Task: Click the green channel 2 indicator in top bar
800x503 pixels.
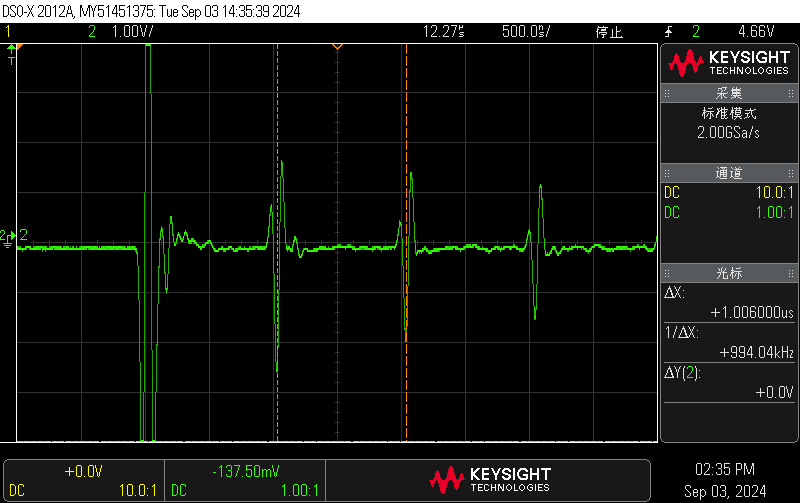Action: (x=92, y=32)
